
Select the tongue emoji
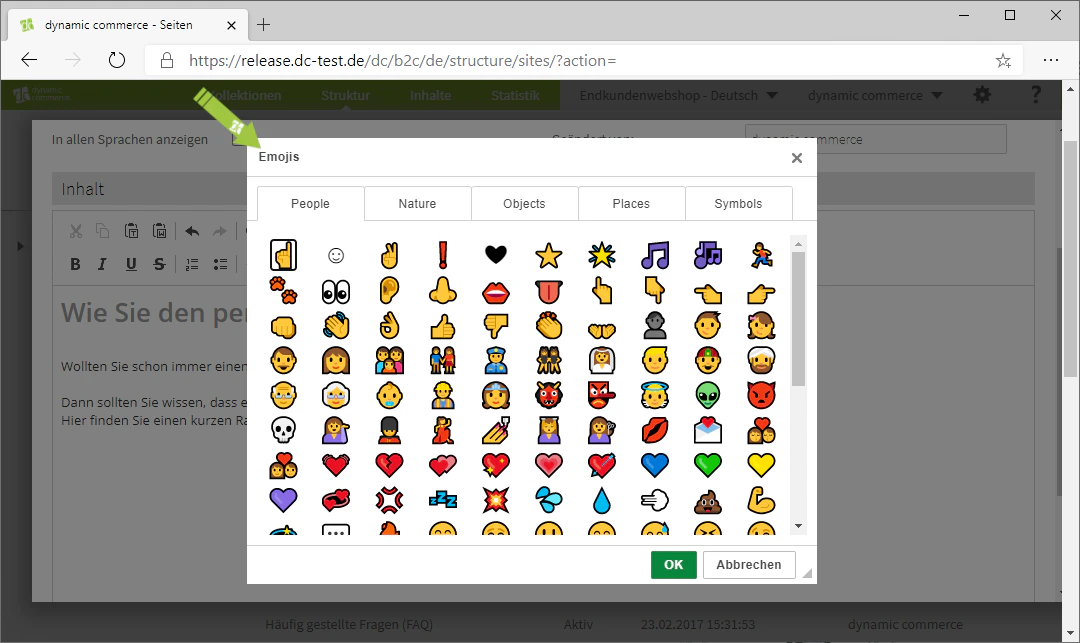pyautogui.click(x=548, y=291)
